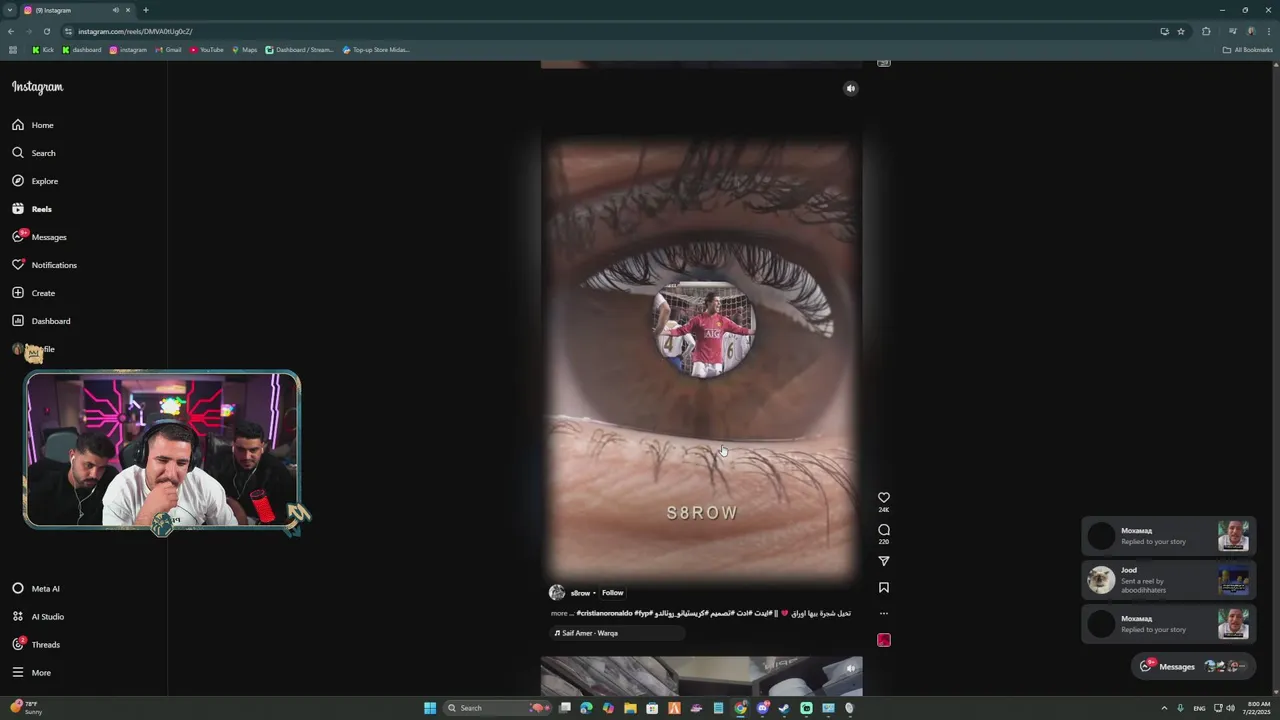The image size is (1280, 720).
Task: Click the Chrome address bar URL
Action: click(x=135, y=31)
